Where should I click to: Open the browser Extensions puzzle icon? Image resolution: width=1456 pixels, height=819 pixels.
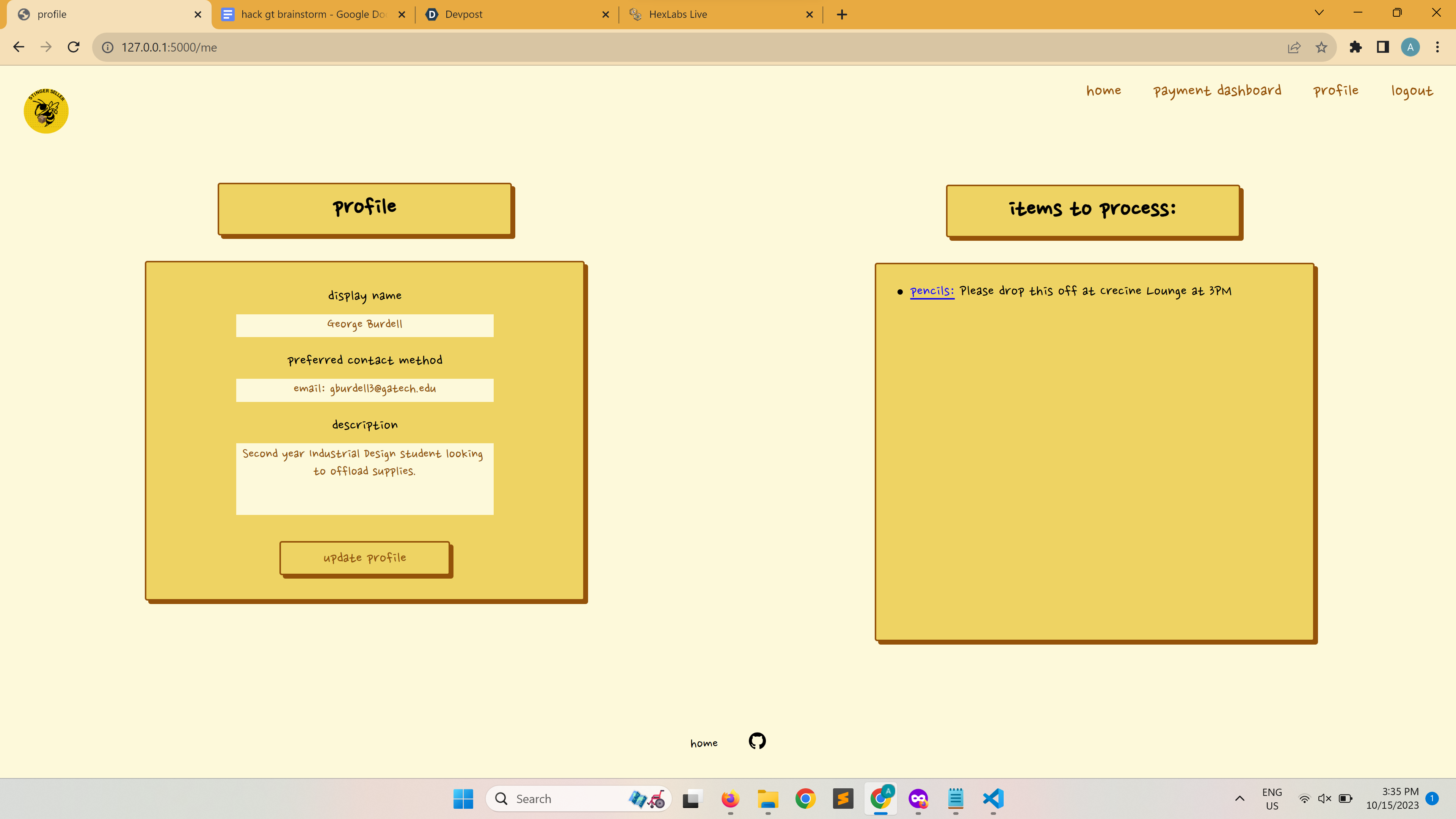[1356, 47]
